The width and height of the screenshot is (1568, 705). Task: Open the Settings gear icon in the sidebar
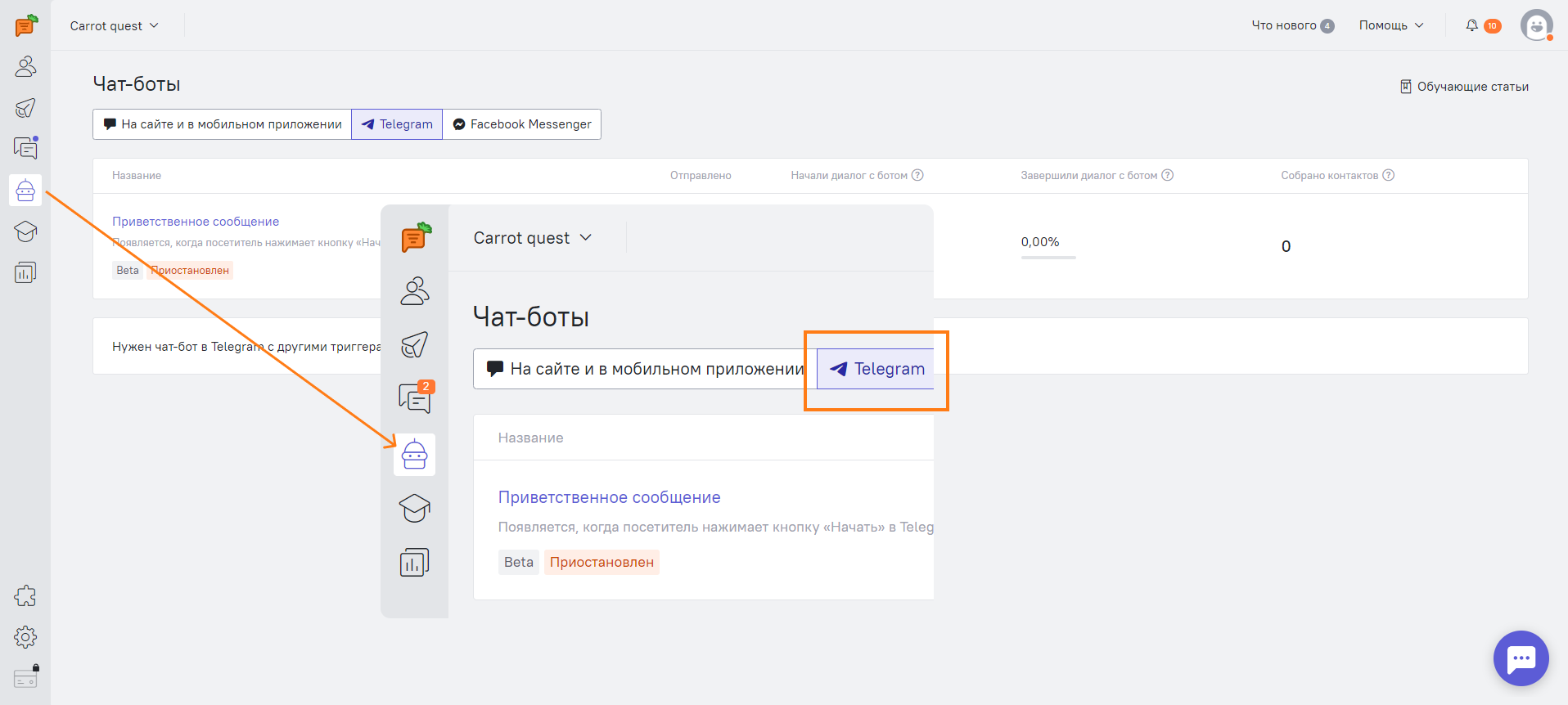(x=25, y=637)
